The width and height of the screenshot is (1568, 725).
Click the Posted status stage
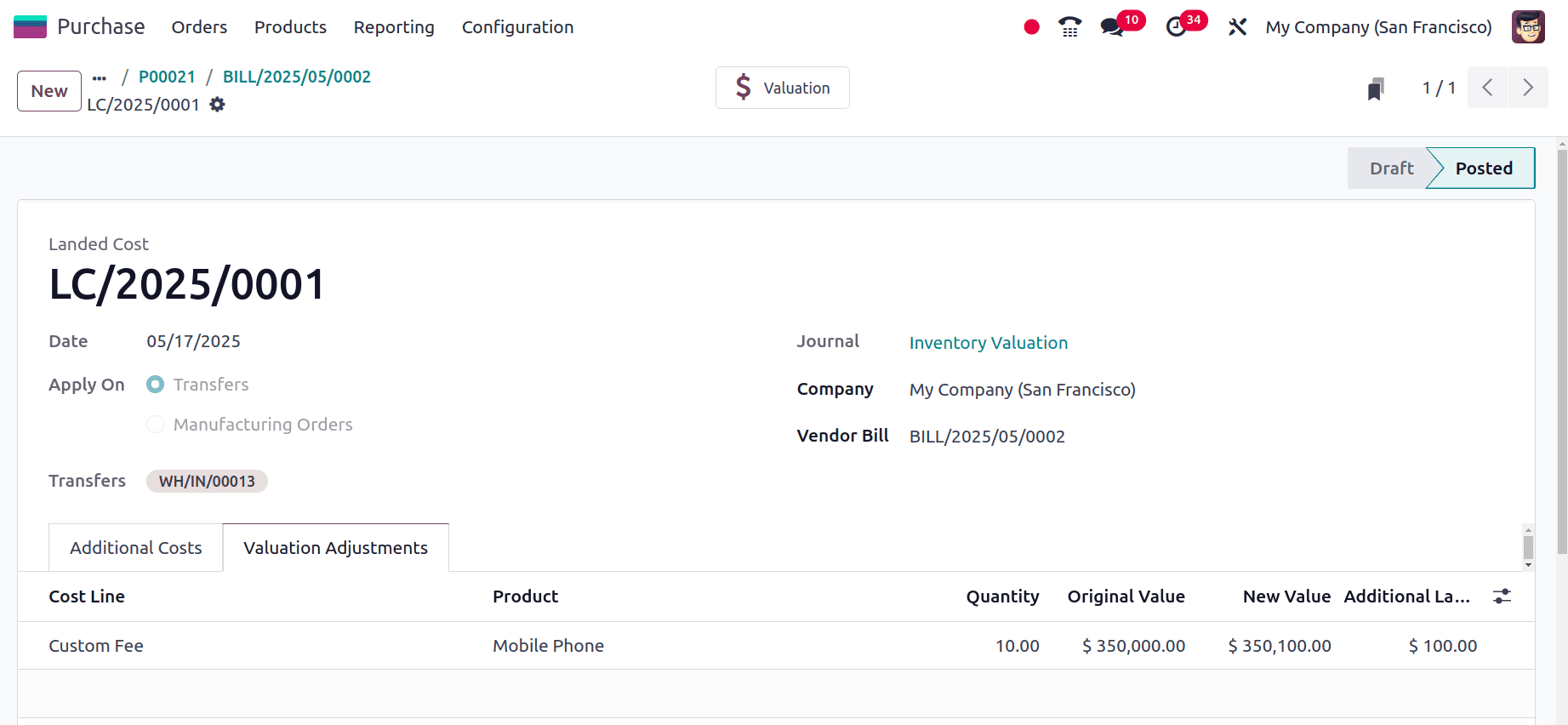tap(1484, 168)
